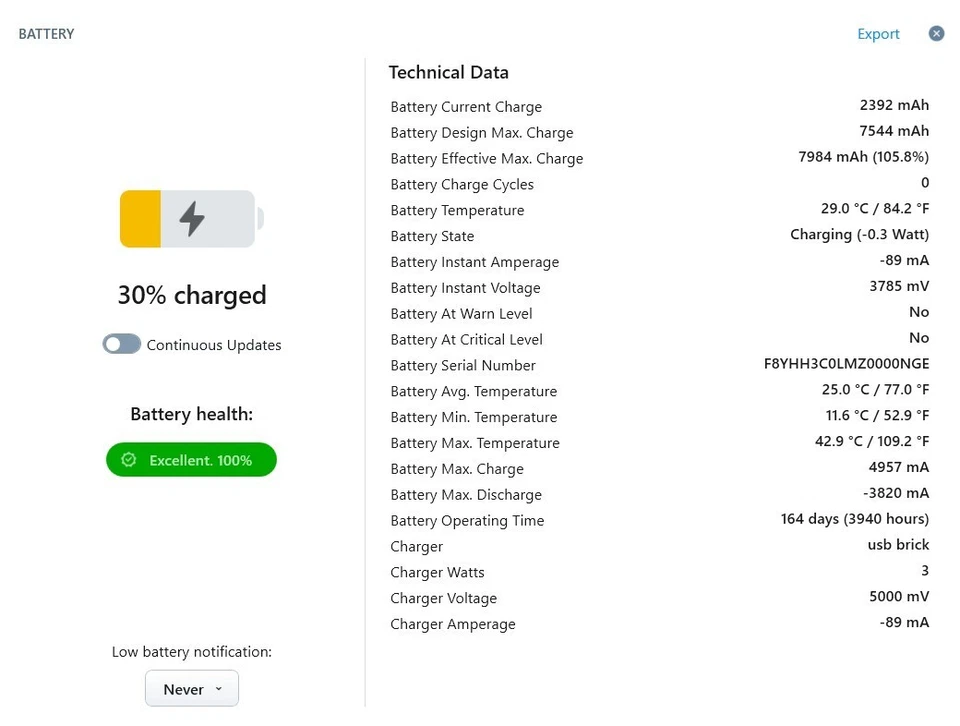Select the Technical Data heading

pos(448,72)
